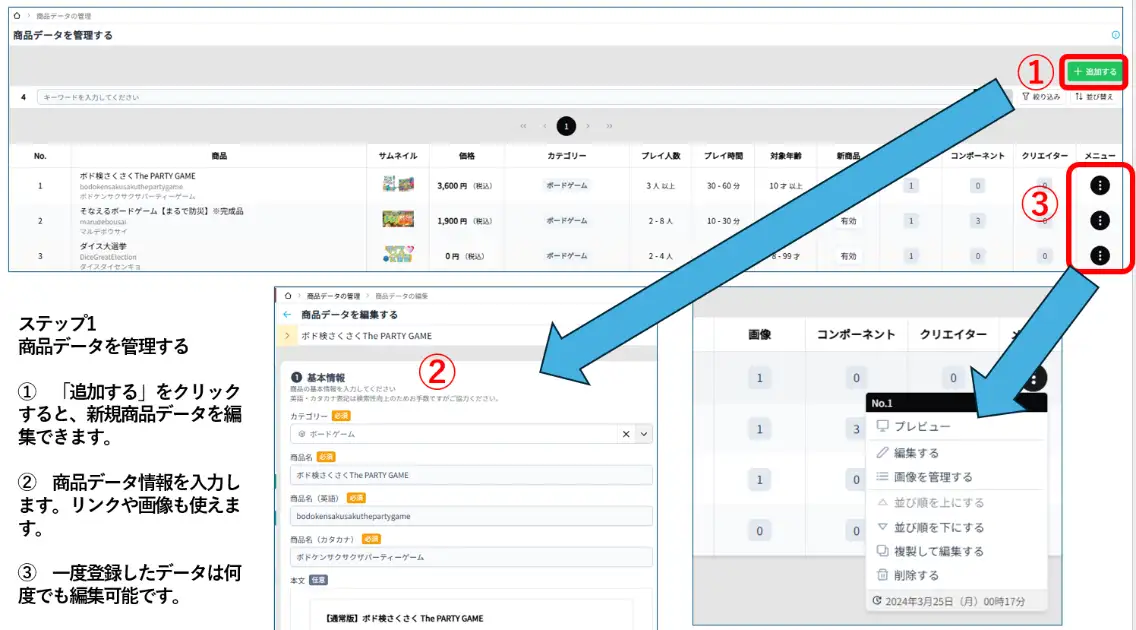1136x630 pixels.
Task: Clear category selection with the X icon
Action: 626,434
